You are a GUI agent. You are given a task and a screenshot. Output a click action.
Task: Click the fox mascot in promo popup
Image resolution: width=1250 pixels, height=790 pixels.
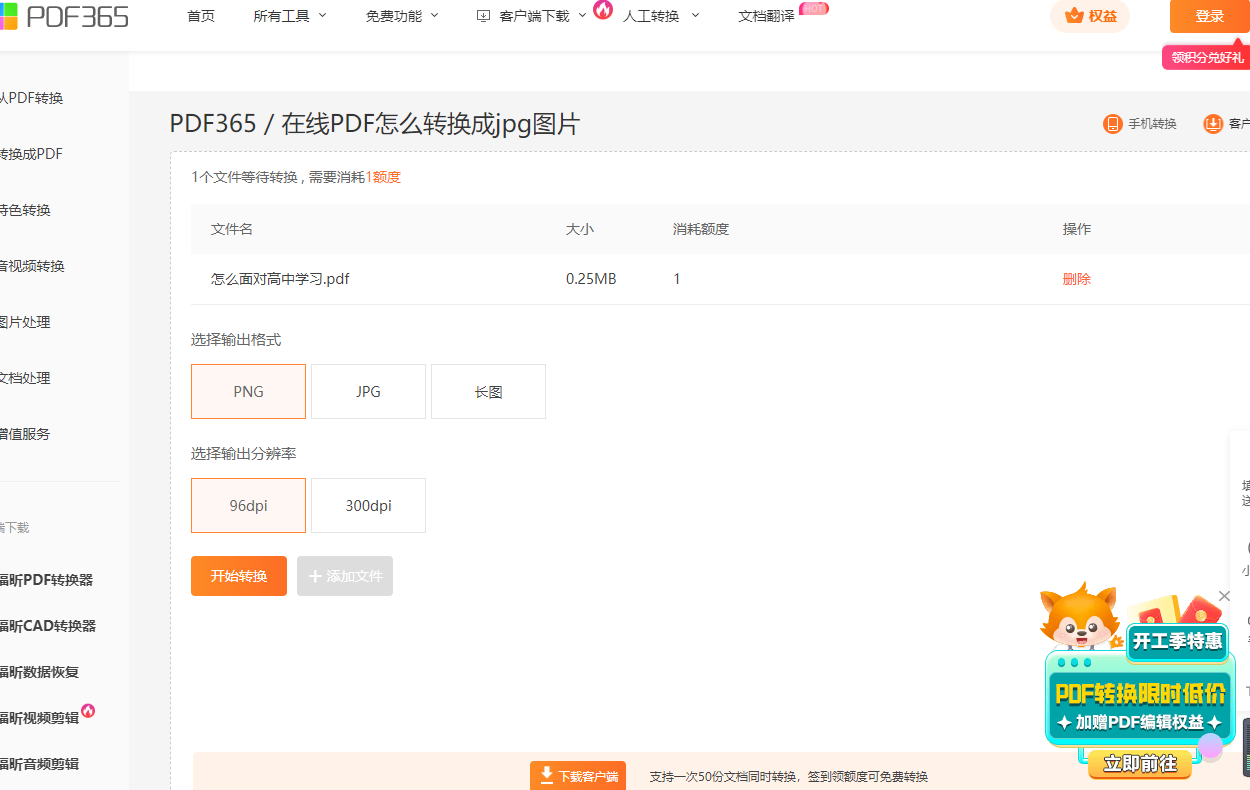click(x=1078, y=617)
